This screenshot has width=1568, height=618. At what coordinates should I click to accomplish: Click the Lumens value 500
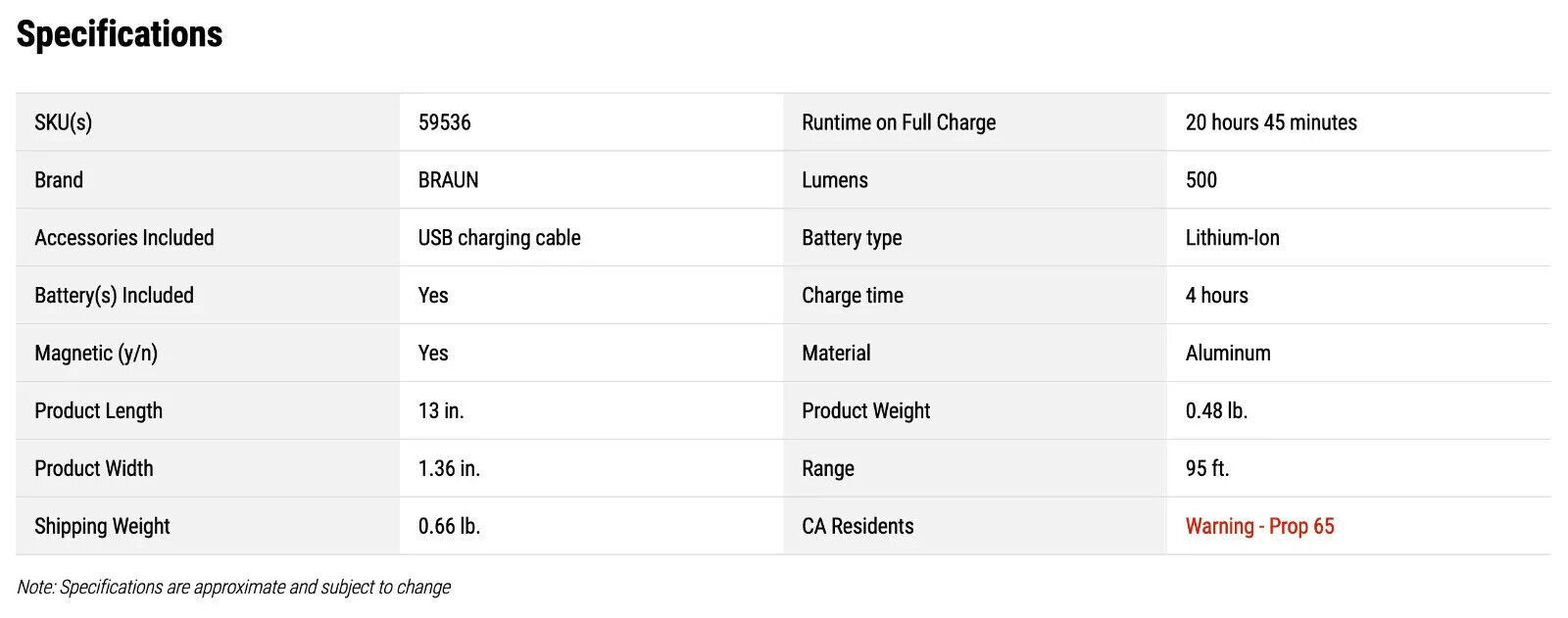click(1200, 180)
